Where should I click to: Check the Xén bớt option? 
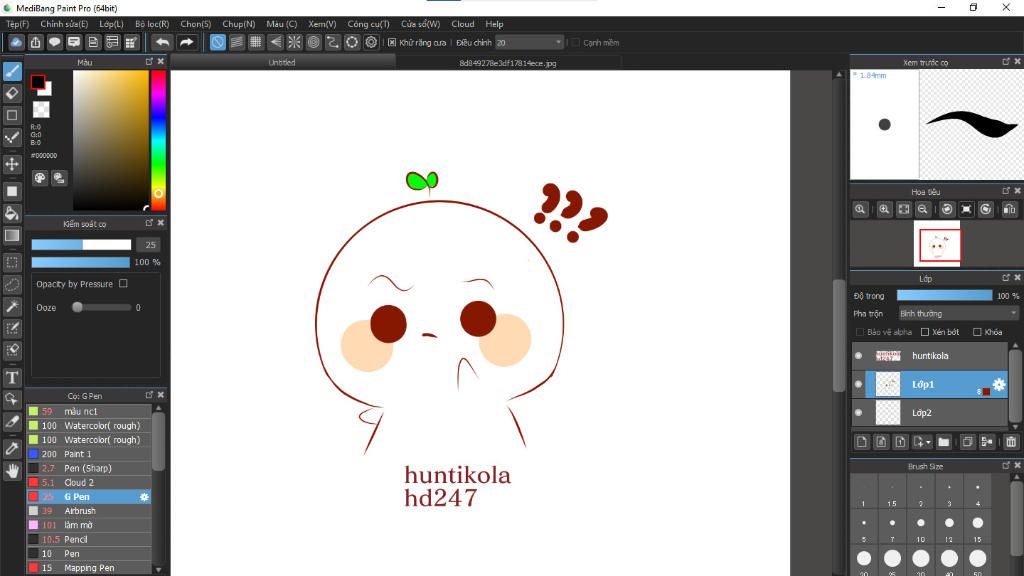click(925, 332)
